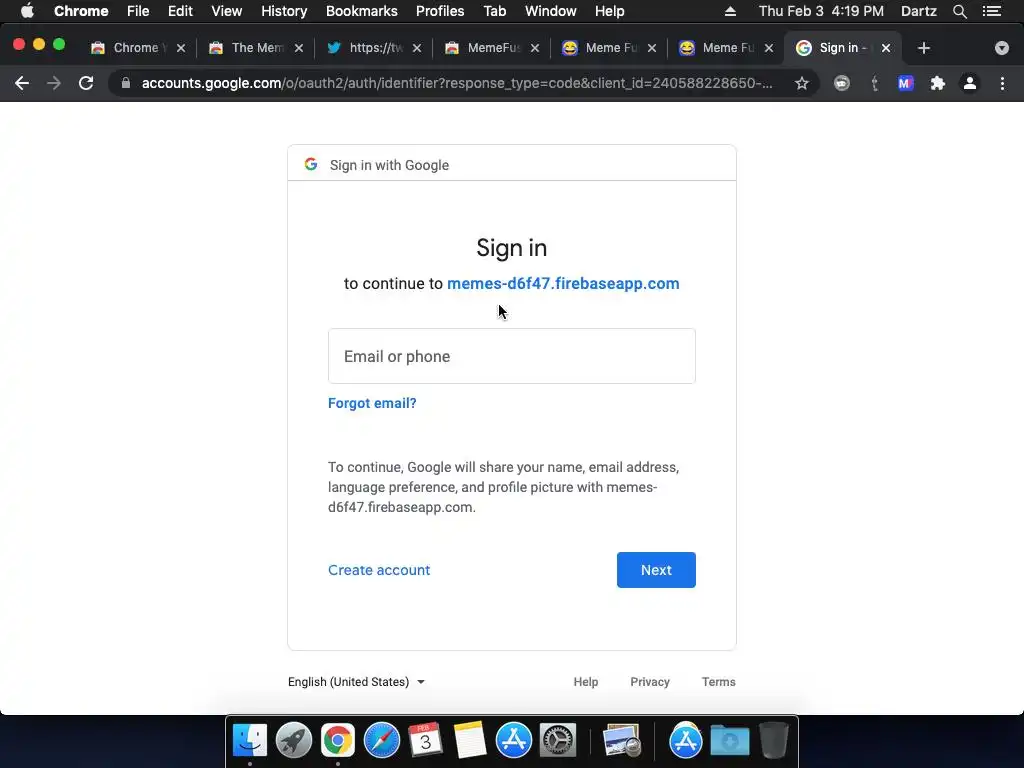Open Trash in the Dock

click(774, 741)
